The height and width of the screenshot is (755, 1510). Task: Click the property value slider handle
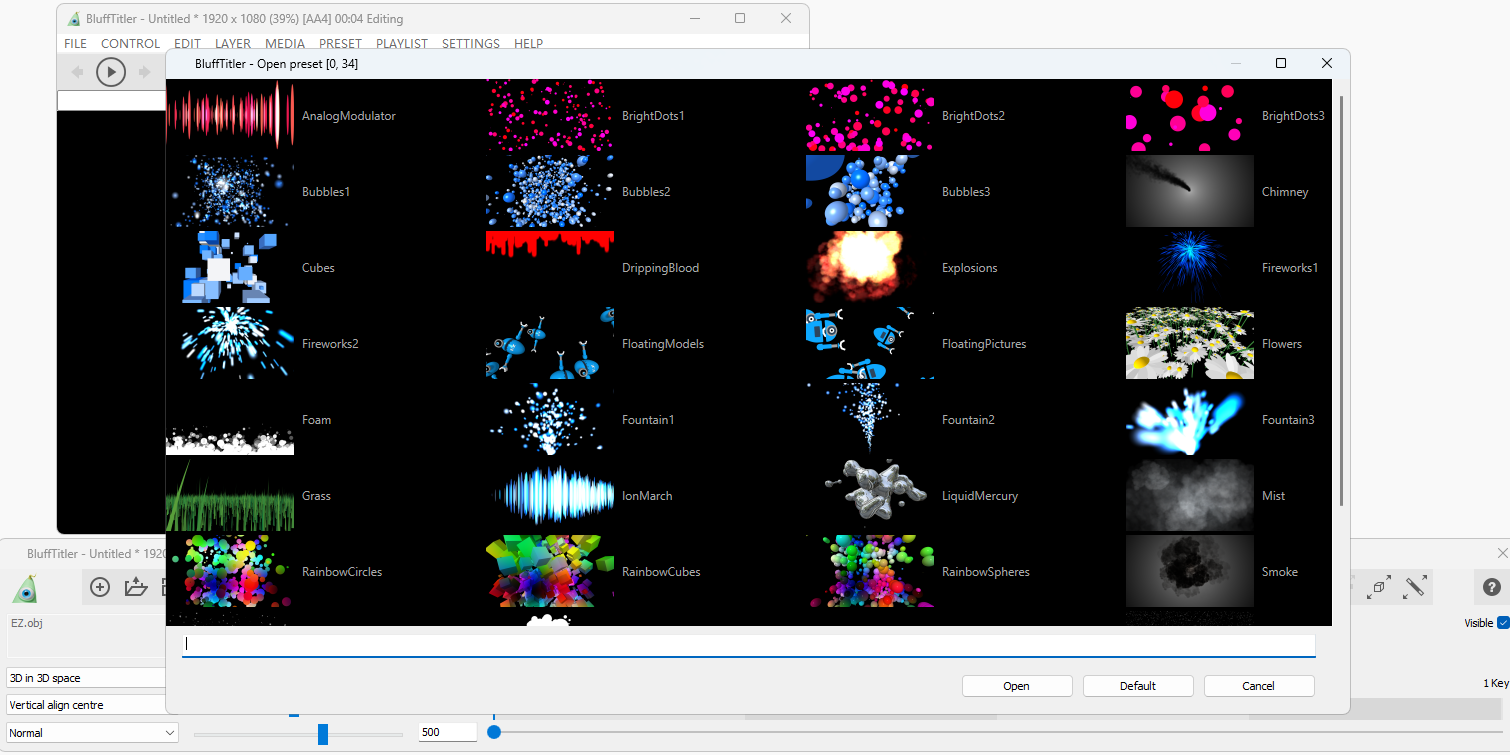[x=322, y=734]
